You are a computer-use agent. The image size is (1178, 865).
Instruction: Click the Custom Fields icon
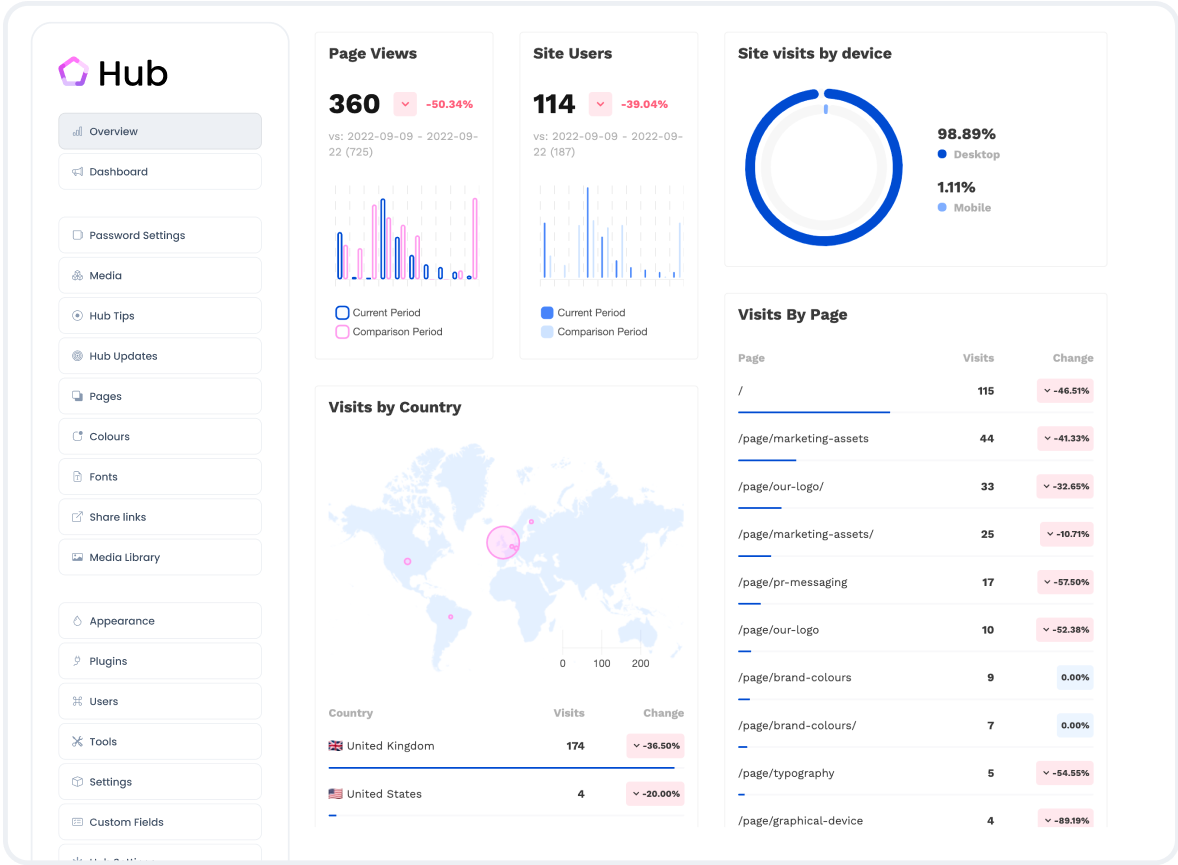coord(77,822)
